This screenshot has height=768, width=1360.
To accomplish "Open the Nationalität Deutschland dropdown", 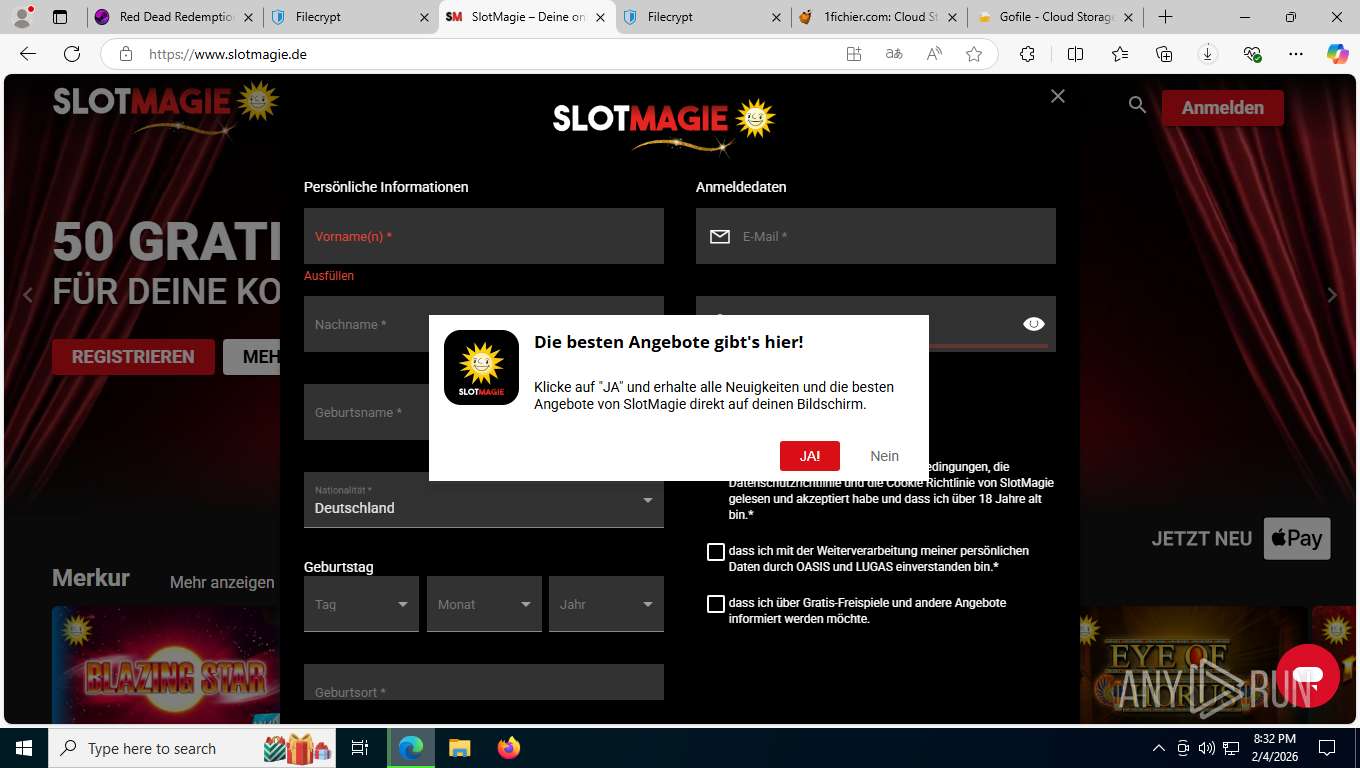I will click(x=484, y=500).
